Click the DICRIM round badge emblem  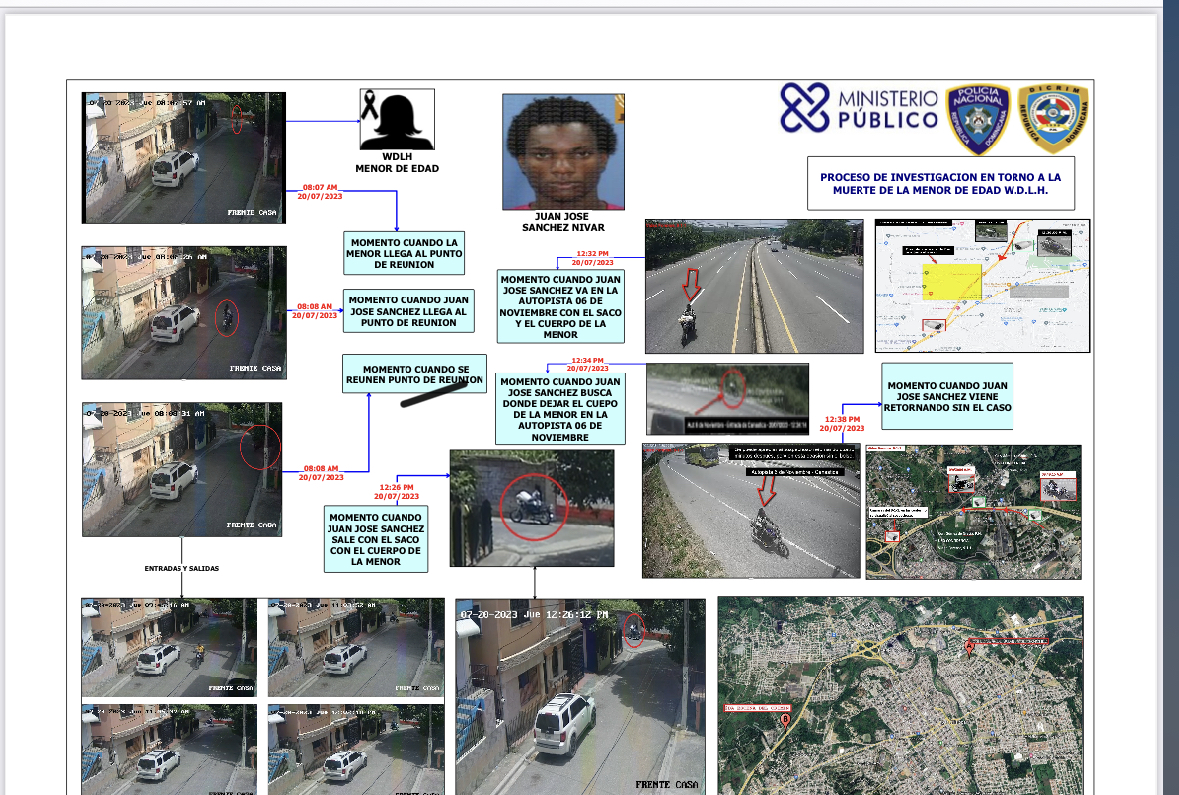point(1053,118)
